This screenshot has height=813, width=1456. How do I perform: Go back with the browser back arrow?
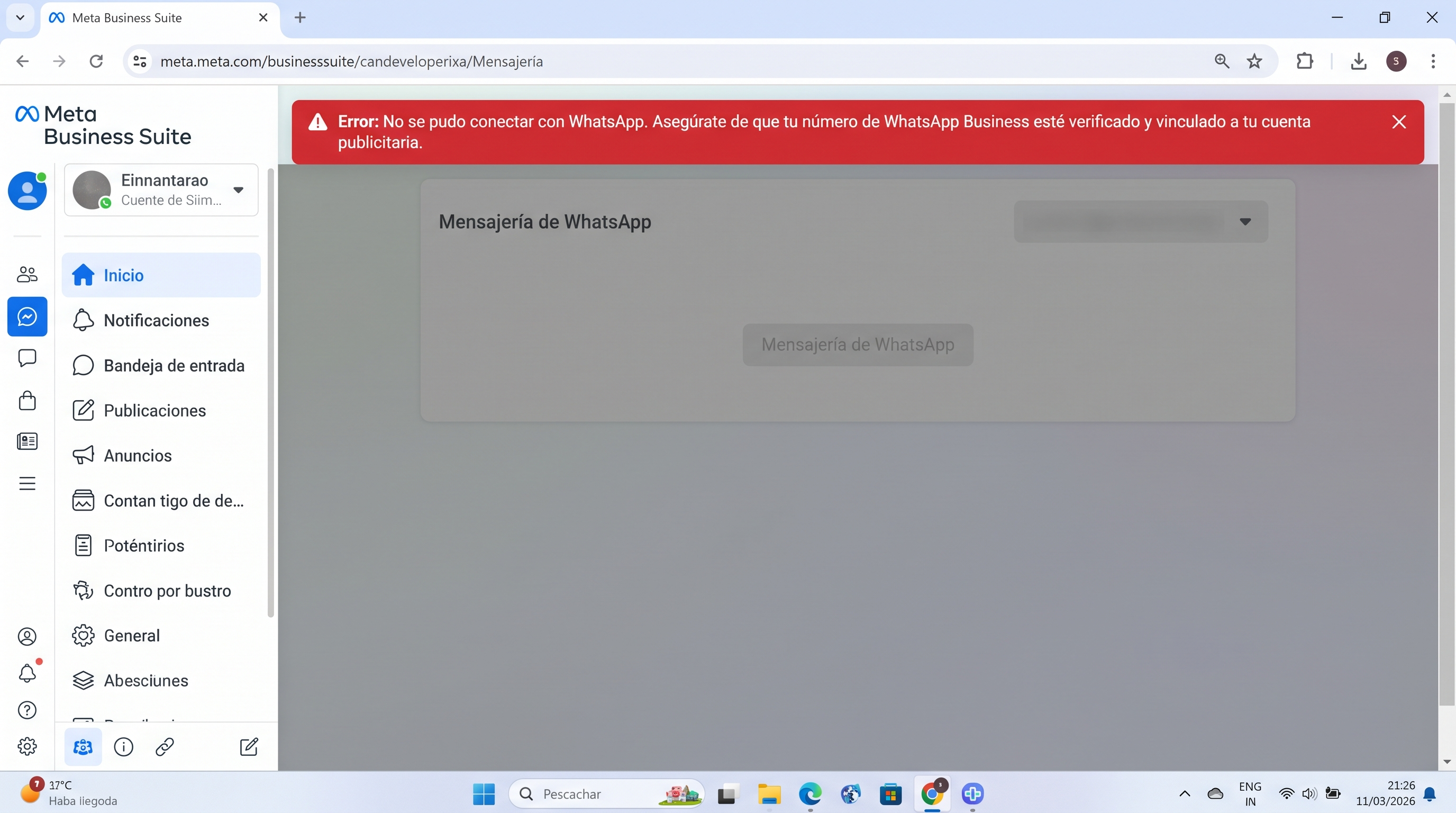pos(23,61)
